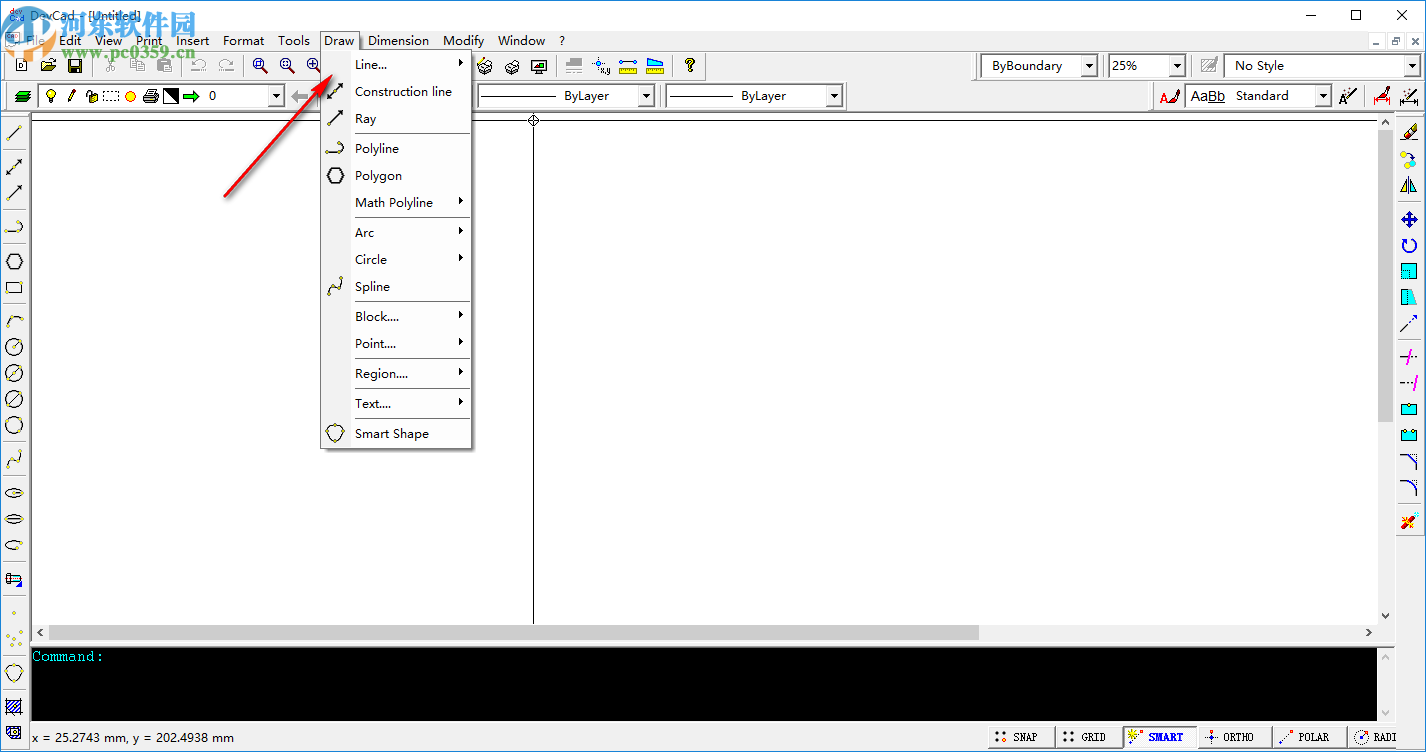This screenshot has height=752, width=1426.
Task: Choose Polygon from the Draw menu
Action: pos(396,175)
